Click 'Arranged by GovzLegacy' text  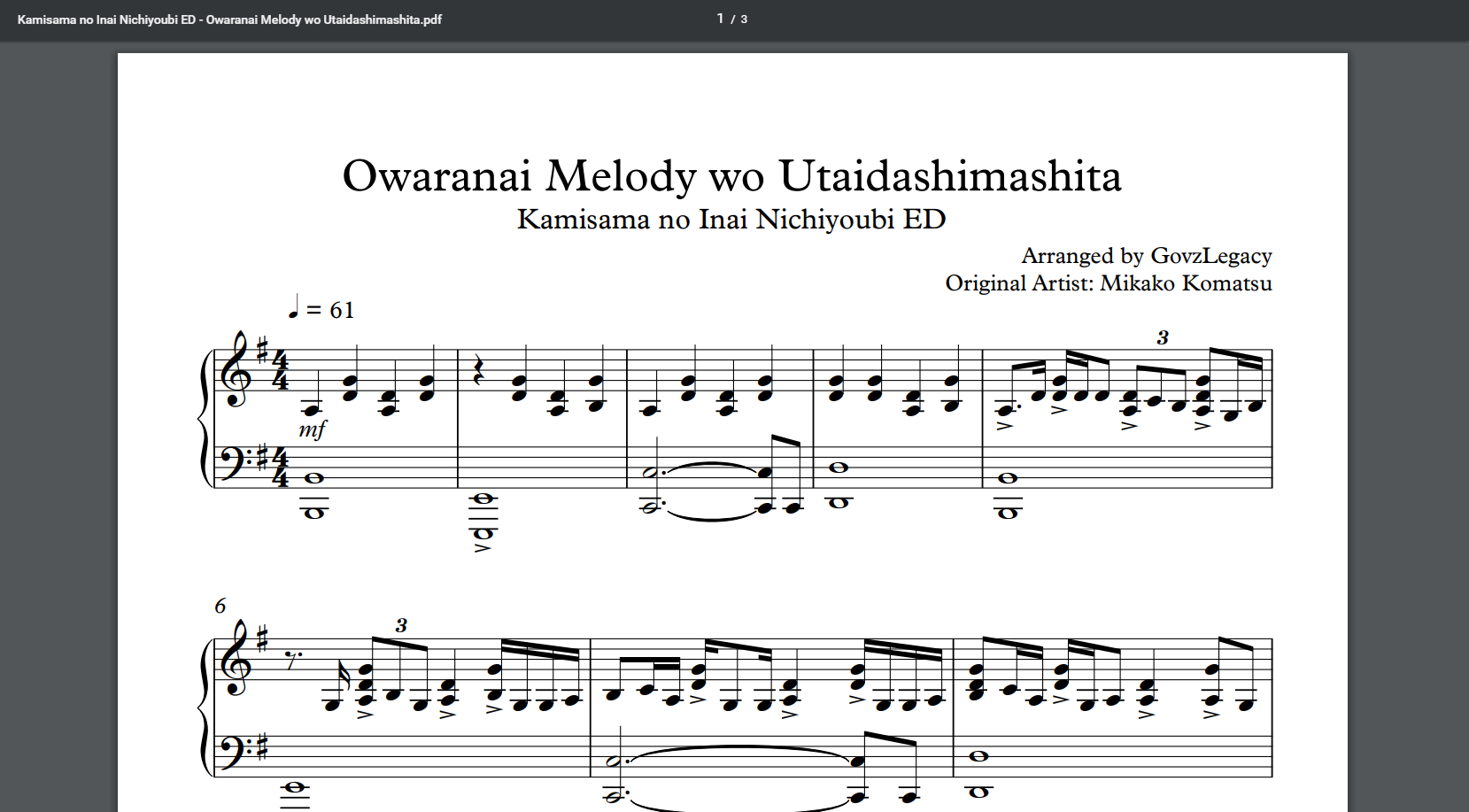pyautogui.click(x=1146, y=256)
